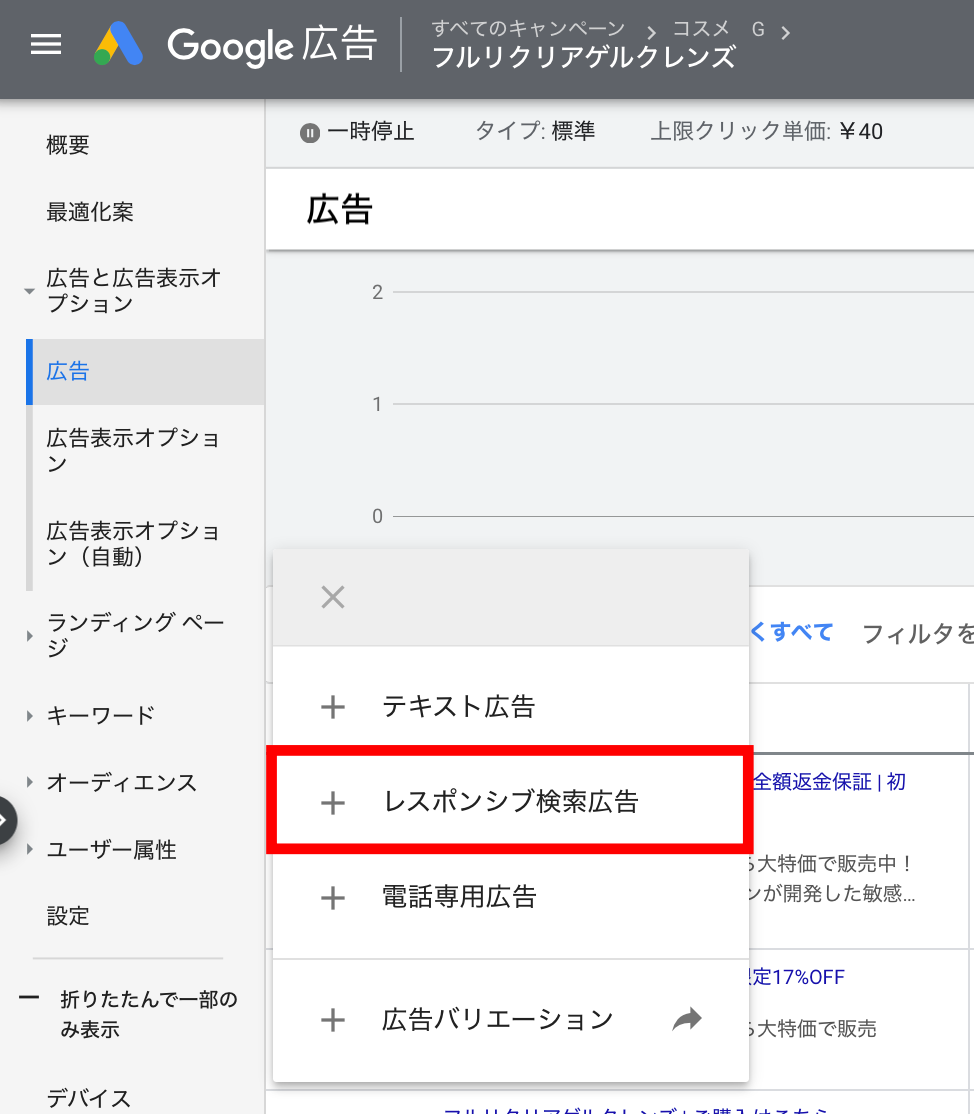
Task: Click the Google Ads logo
Action: click(x=119, y=44)
